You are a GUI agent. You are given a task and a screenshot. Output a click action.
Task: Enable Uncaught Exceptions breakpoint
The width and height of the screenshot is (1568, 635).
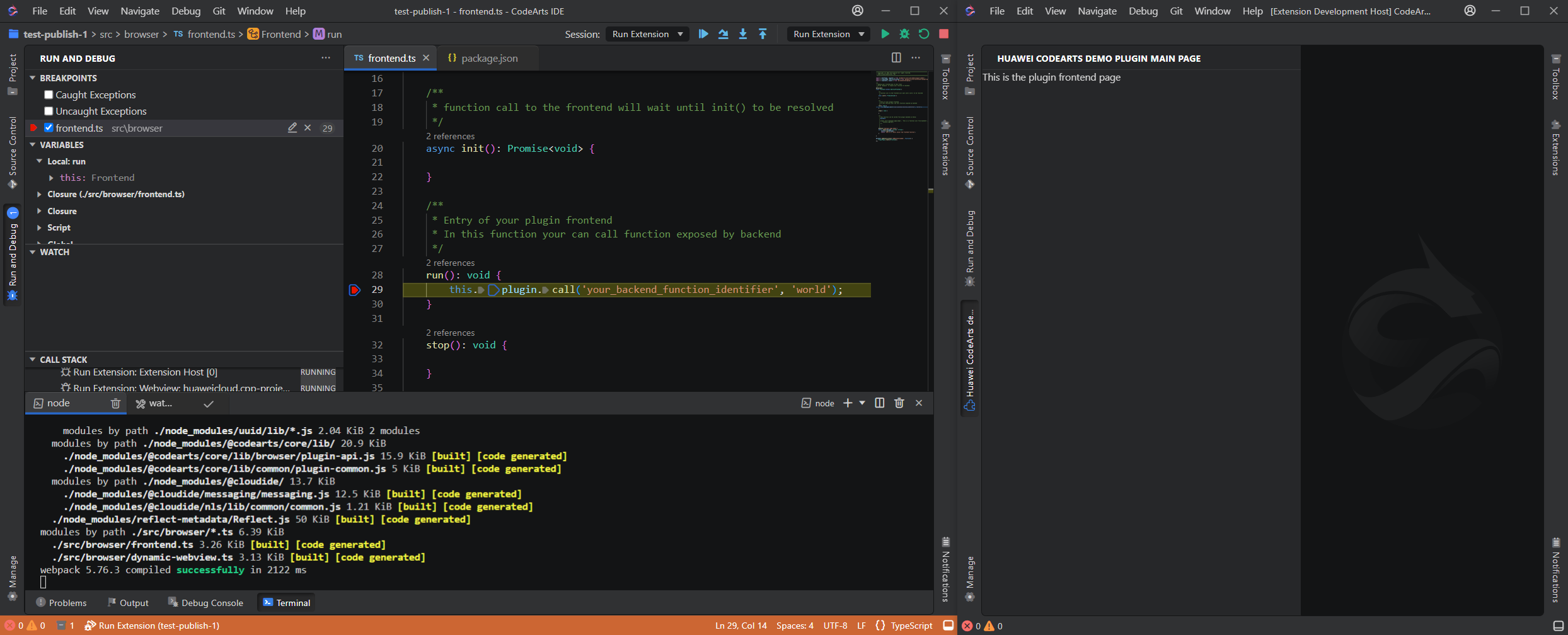(x=49, y=112)
